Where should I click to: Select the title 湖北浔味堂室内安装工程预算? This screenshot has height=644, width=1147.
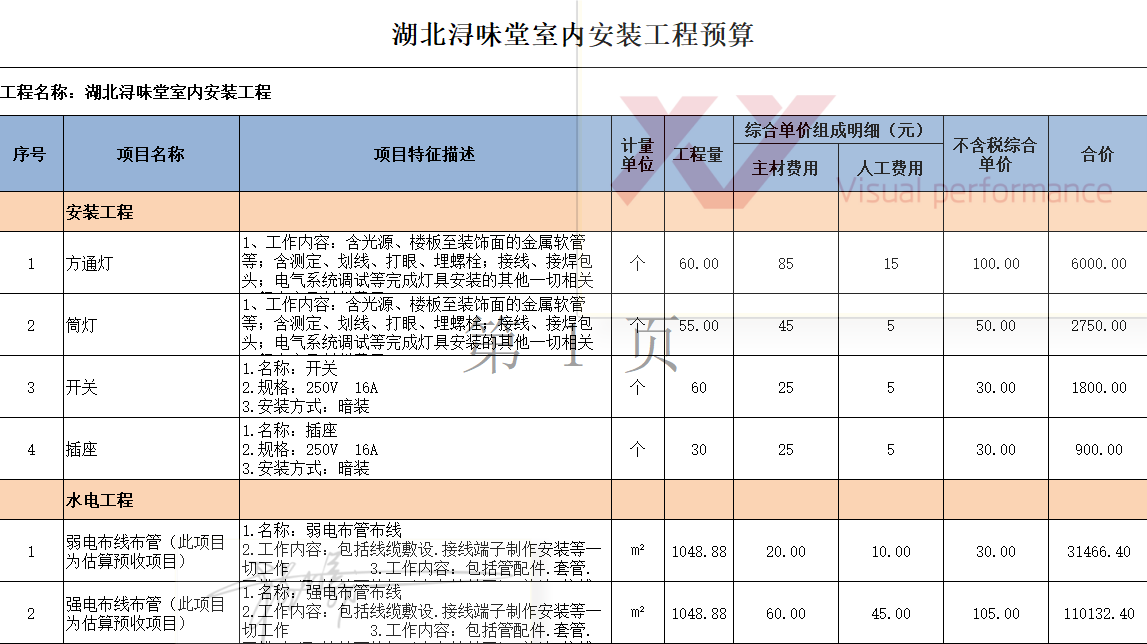[x=573, y=36]
